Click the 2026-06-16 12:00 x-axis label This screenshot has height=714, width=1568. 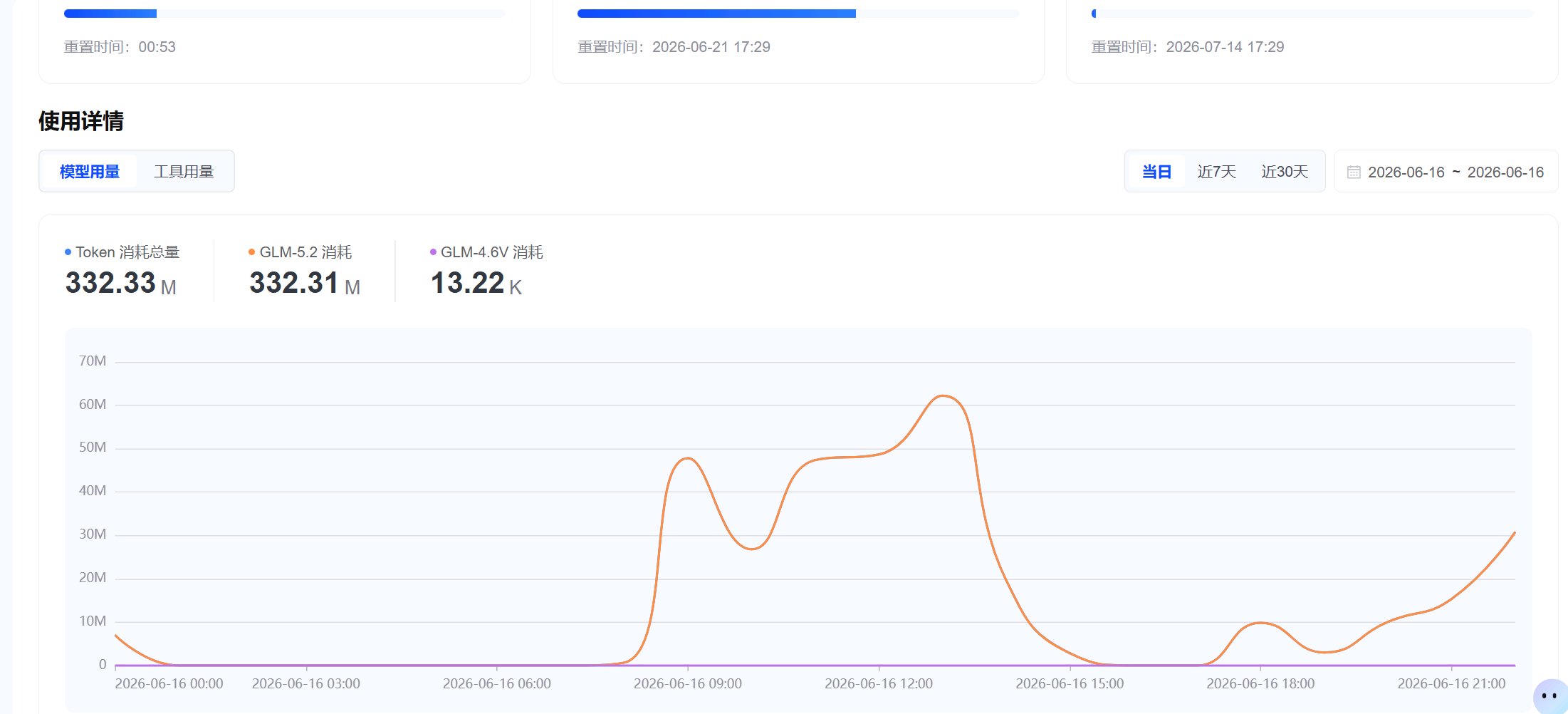tap(879, 684)
